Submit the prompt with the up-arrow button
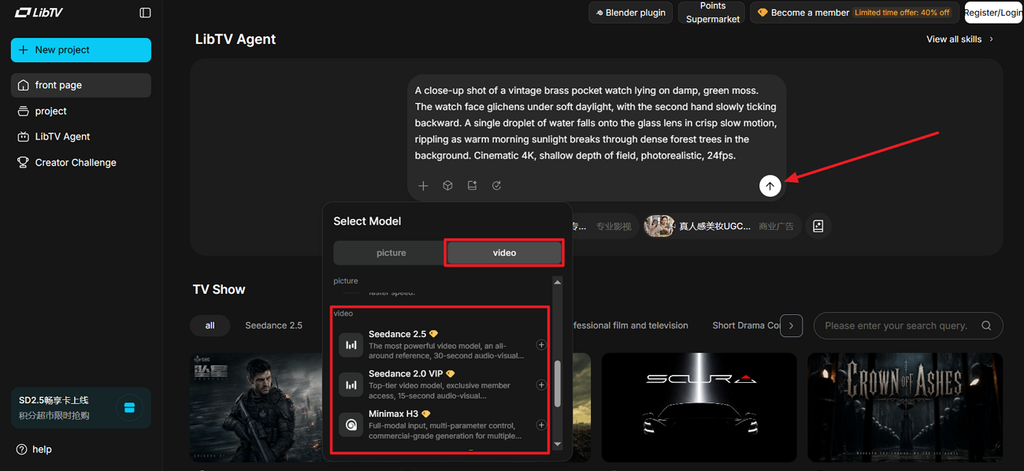 (x=770, y=186)
